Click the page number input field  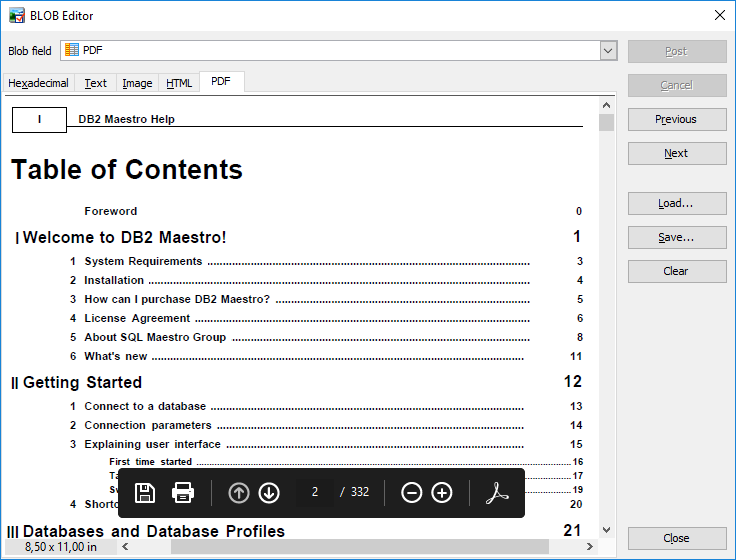[315, 493]
